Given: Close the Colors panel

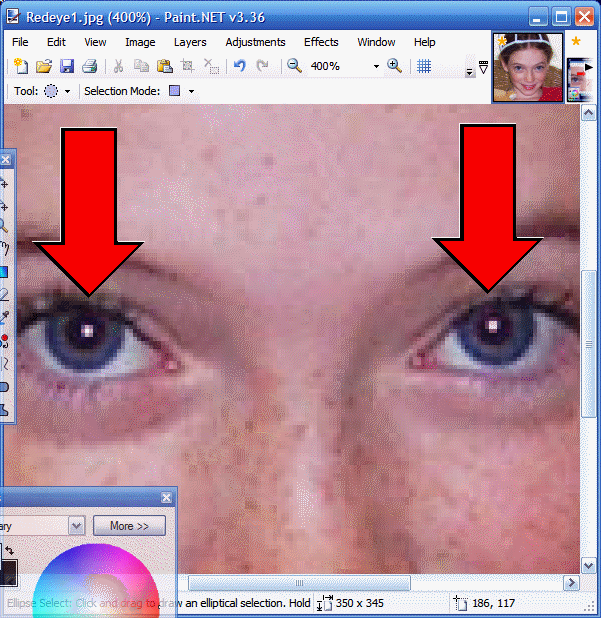Looking at the screenshot, I should (166, 498).
